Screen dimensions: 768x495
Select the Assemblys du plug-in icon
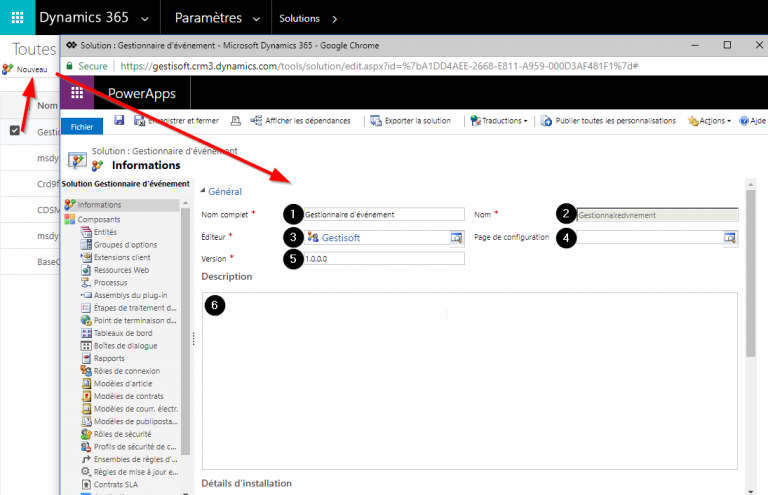(86, 295)
